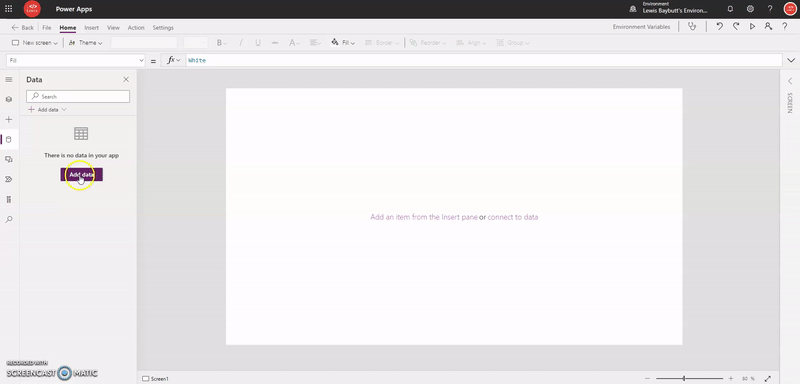Expand the right SCREEN properties pane

click(790, 81)
